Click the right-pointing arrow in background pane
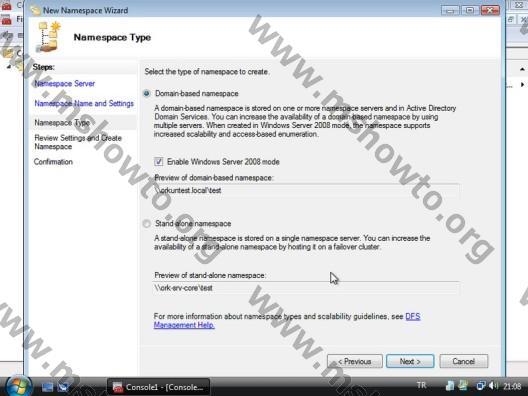The width and height of the screenshot is (528, 396). [x=522, y=84]
